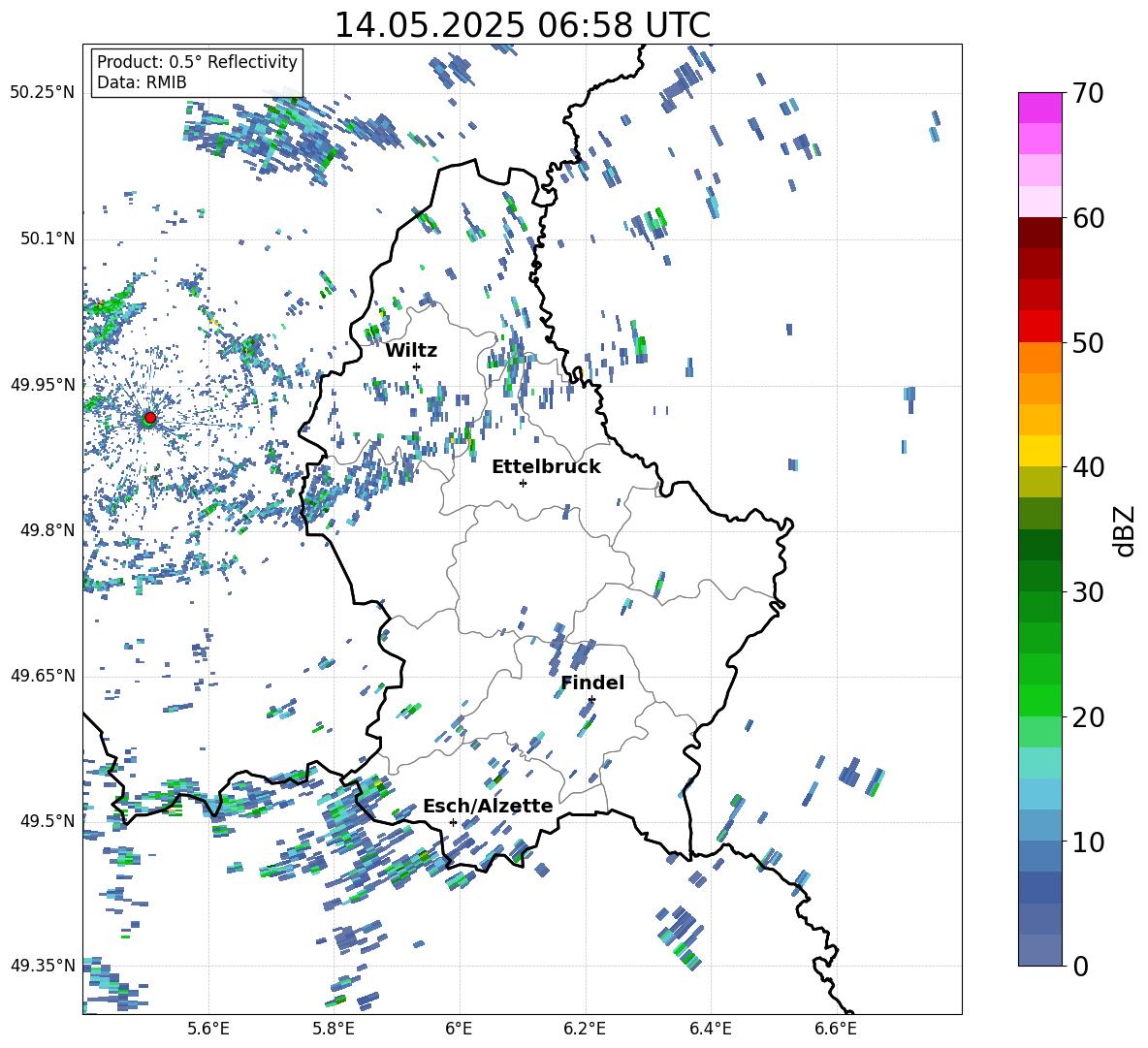Image resolution: width=1148 pixels, height=1048 pixels.
Task: Click the Findel cross marker
Action: point(591,700)
